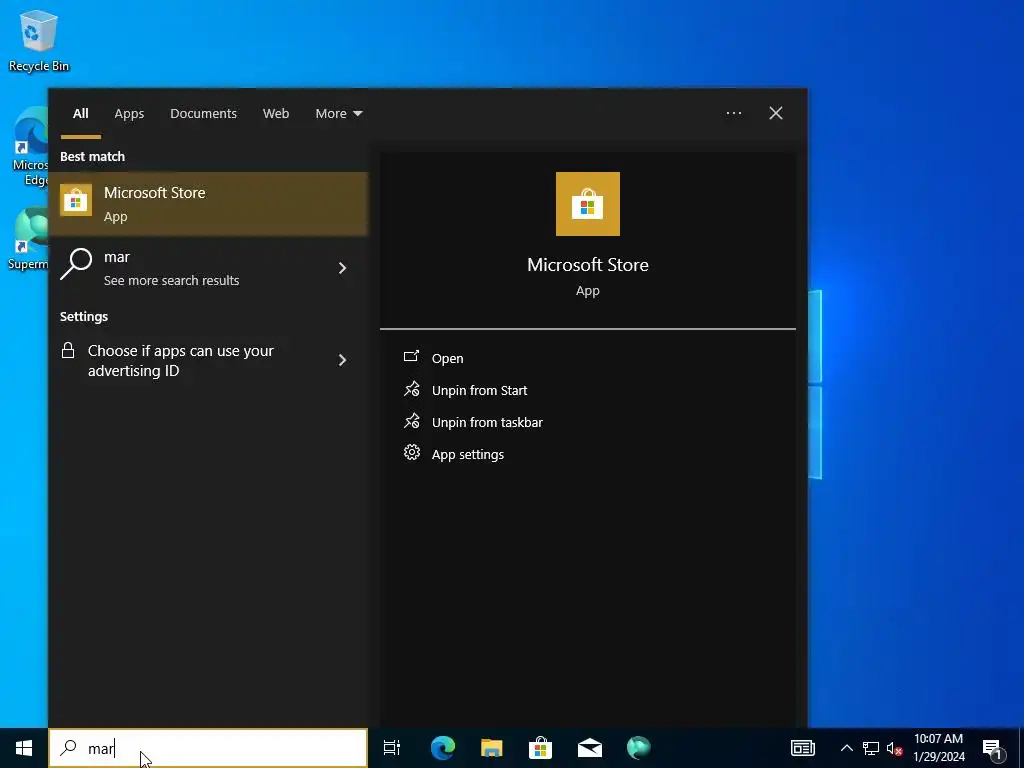Click the gear icon beside App settings
This screenshot has width=1024, height=768.
411,453
